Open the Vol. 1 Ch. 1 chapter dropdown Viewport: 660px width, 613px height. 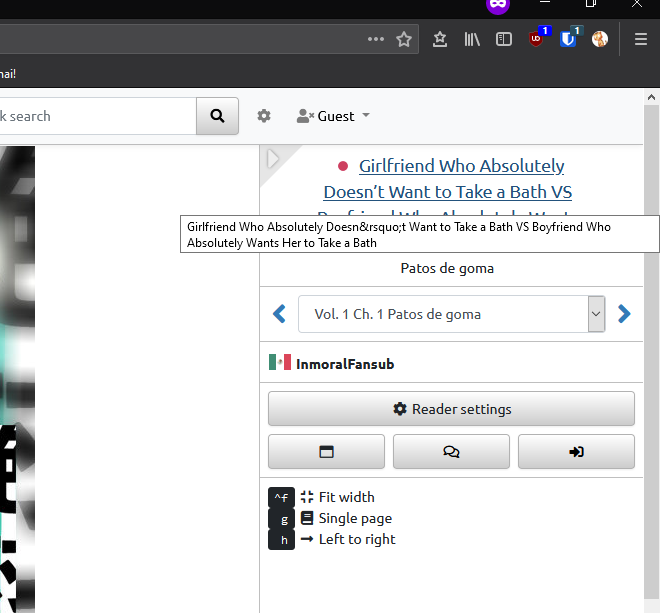tap(451, 314)
